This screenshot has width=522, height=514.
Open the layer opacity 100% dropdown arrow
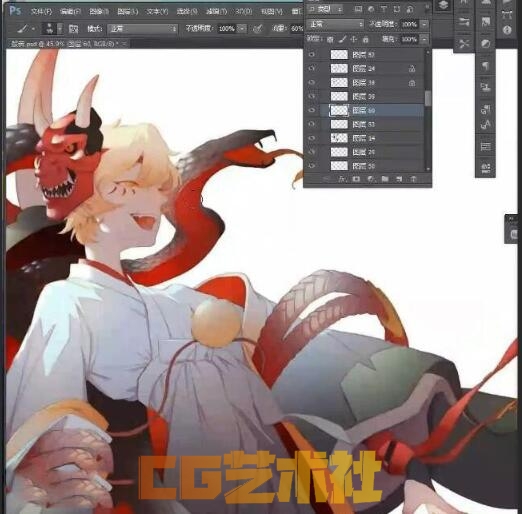[424, 24]
